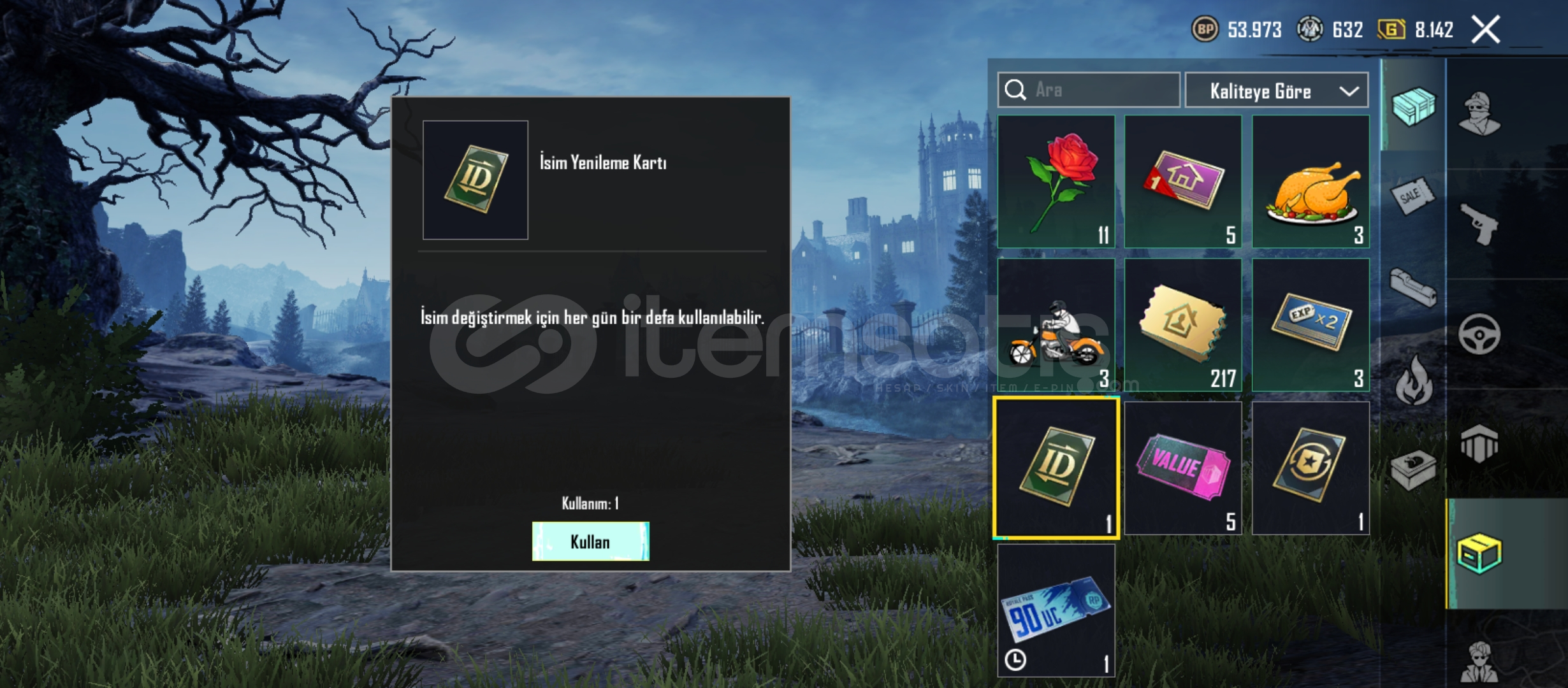Open the pistol weapons category

1479,224
